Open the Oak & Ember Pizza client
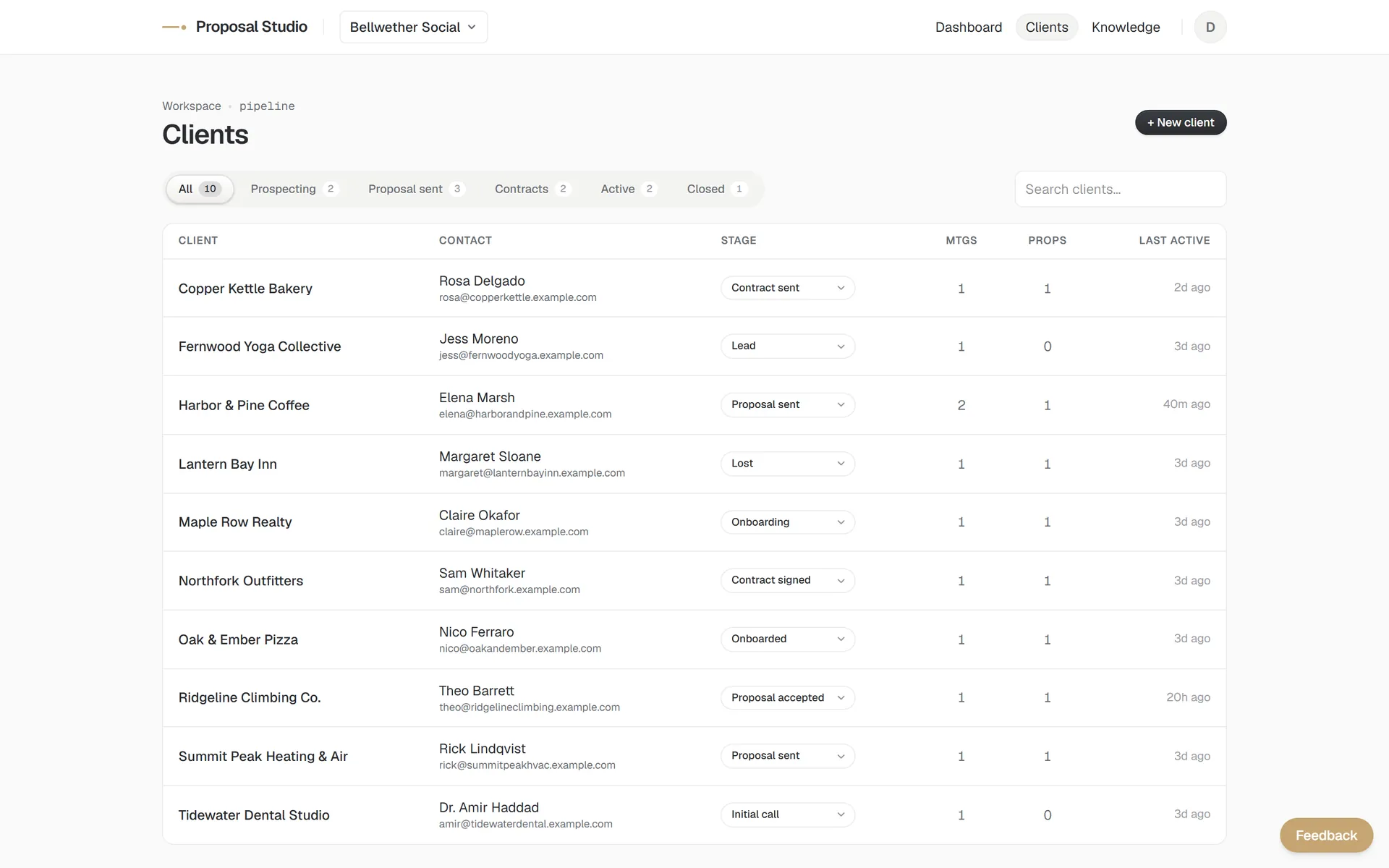 tap(238, 639)
